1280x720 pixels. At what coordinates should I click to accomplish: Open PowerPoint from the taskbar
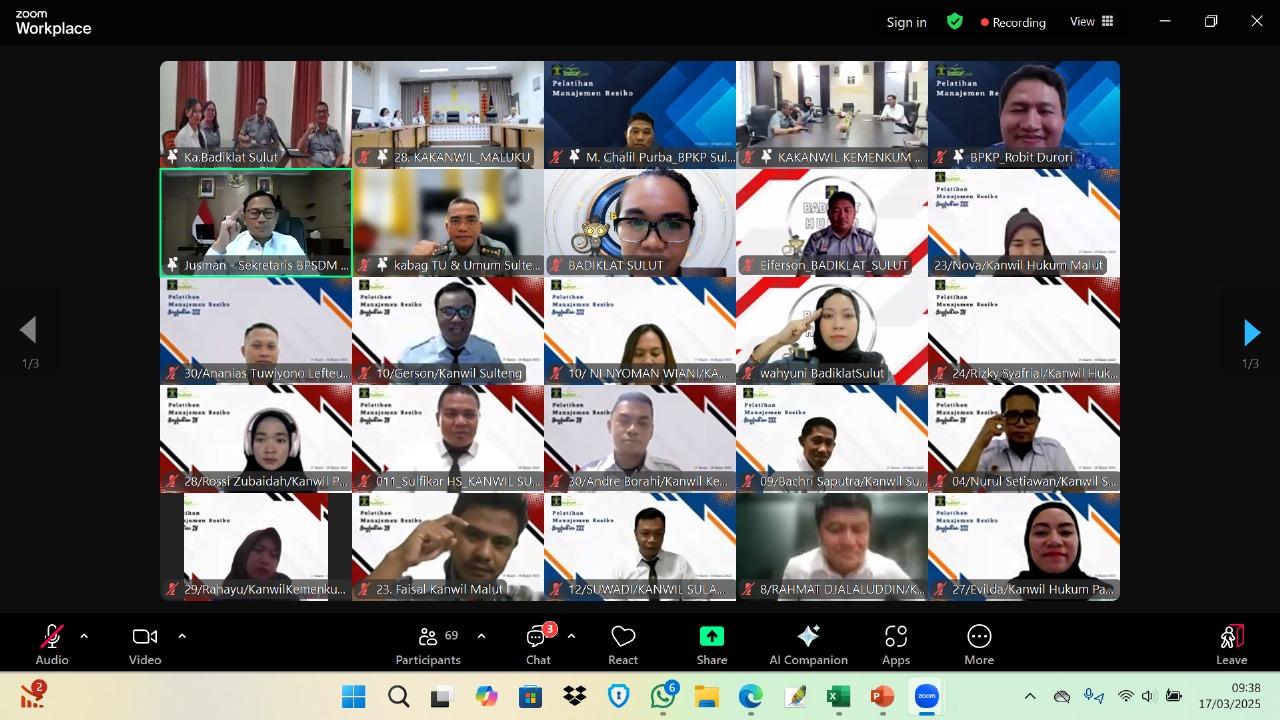[882, 697]
